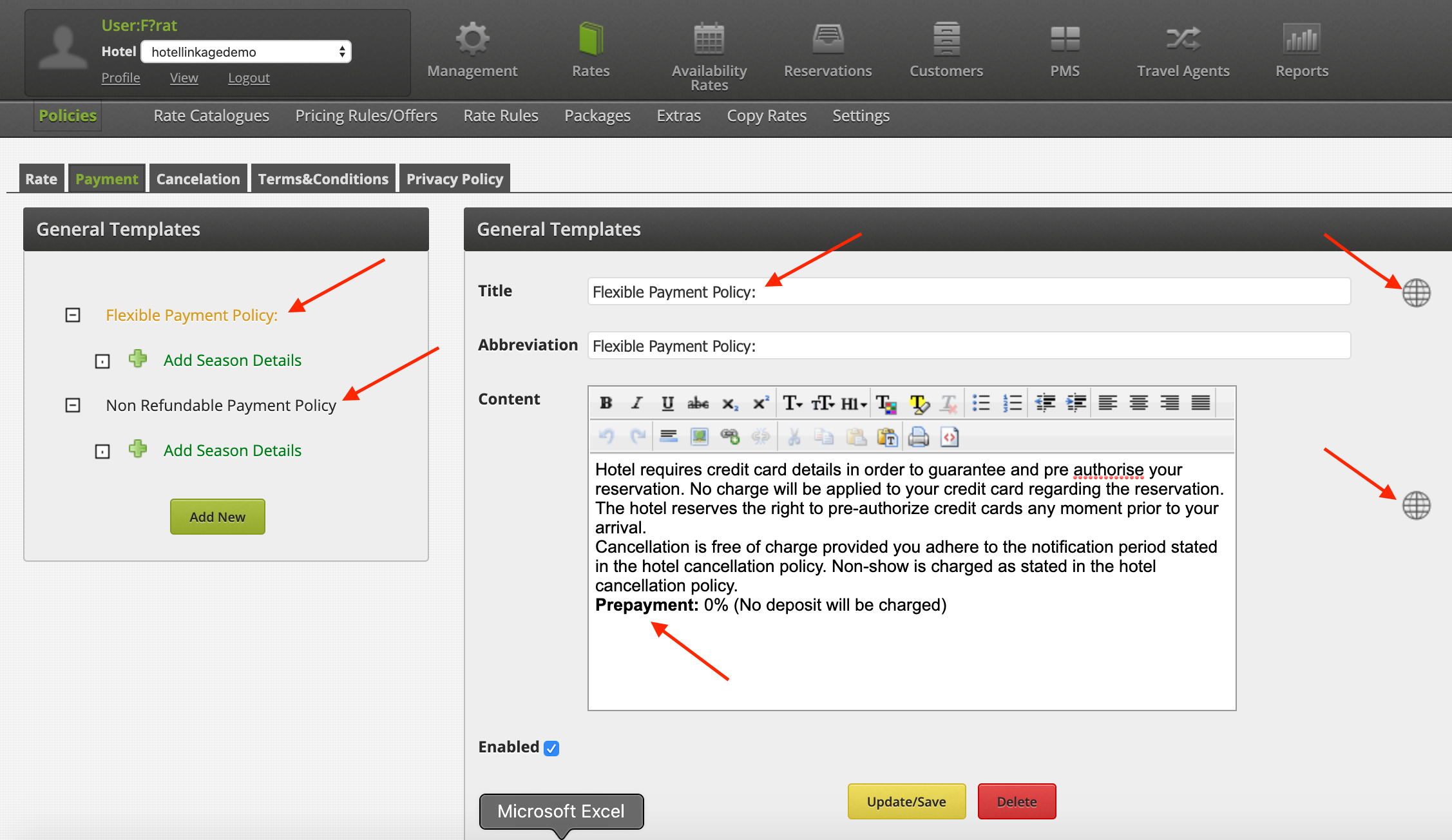Open the Rates book icon

(590, 39)
